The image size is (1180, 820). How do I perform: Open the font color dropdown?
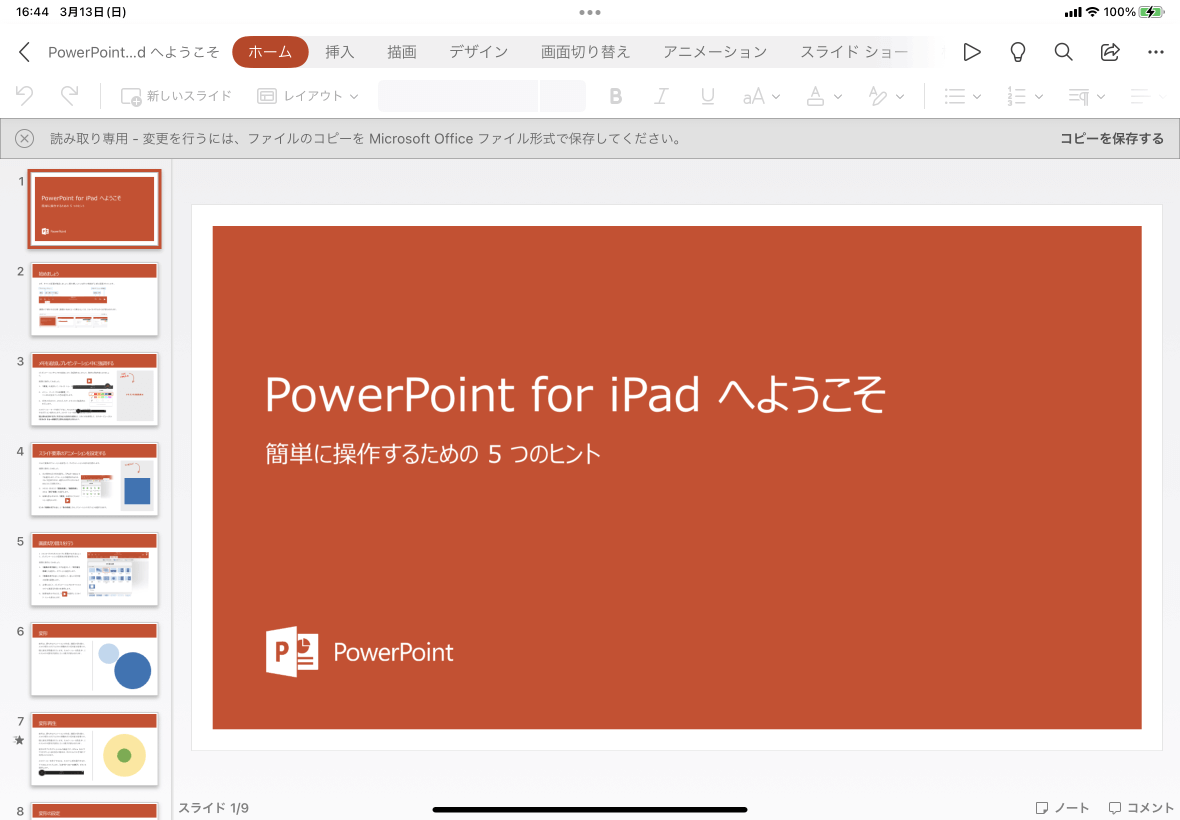pos(824,96)
